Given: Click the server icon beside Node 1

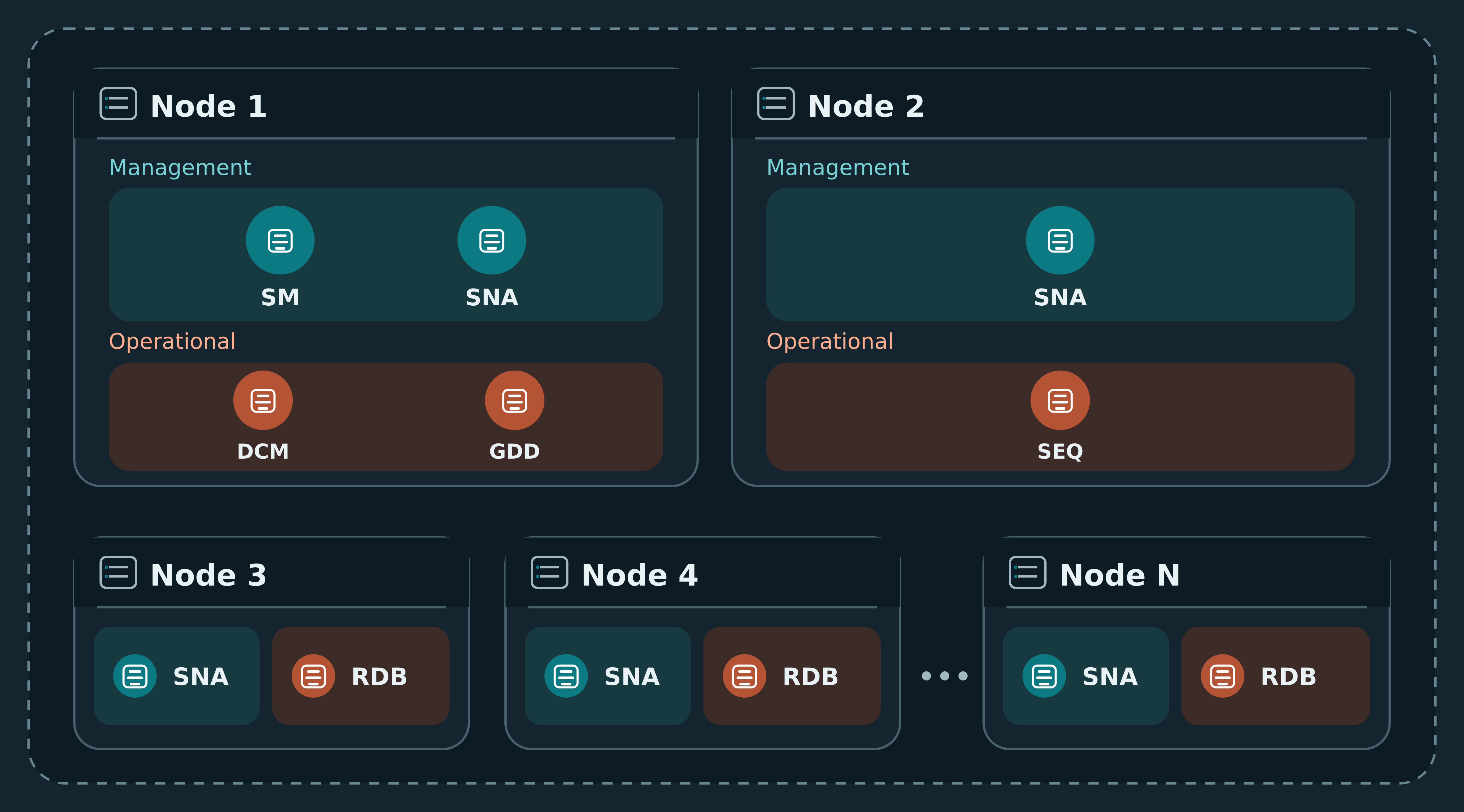Looking at the screenshot, I should pos(118,104).
